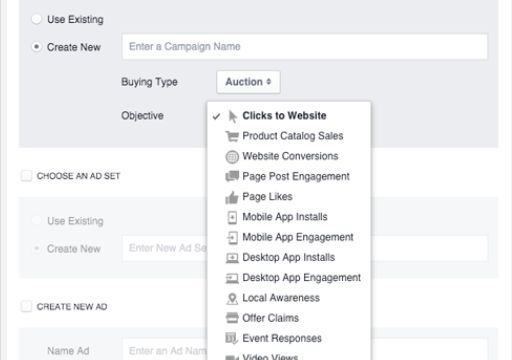This screenshot has height=360, width=512.
Task: Click the map pin icon for Local Awareness
Action: pos(232,298)
